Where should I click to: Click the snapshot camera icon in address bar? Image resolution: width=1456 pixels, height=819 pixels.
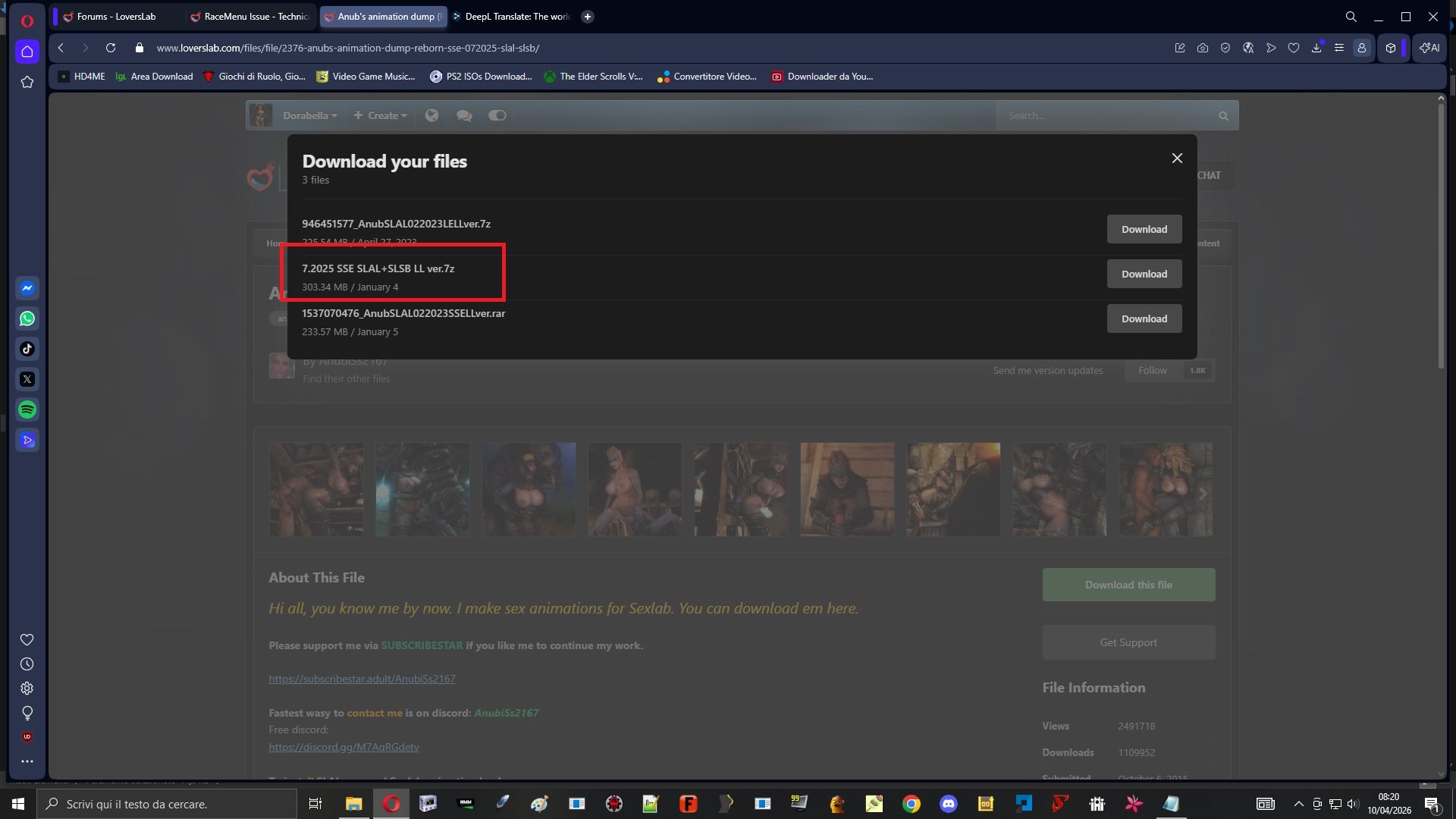coord(1203,48)
